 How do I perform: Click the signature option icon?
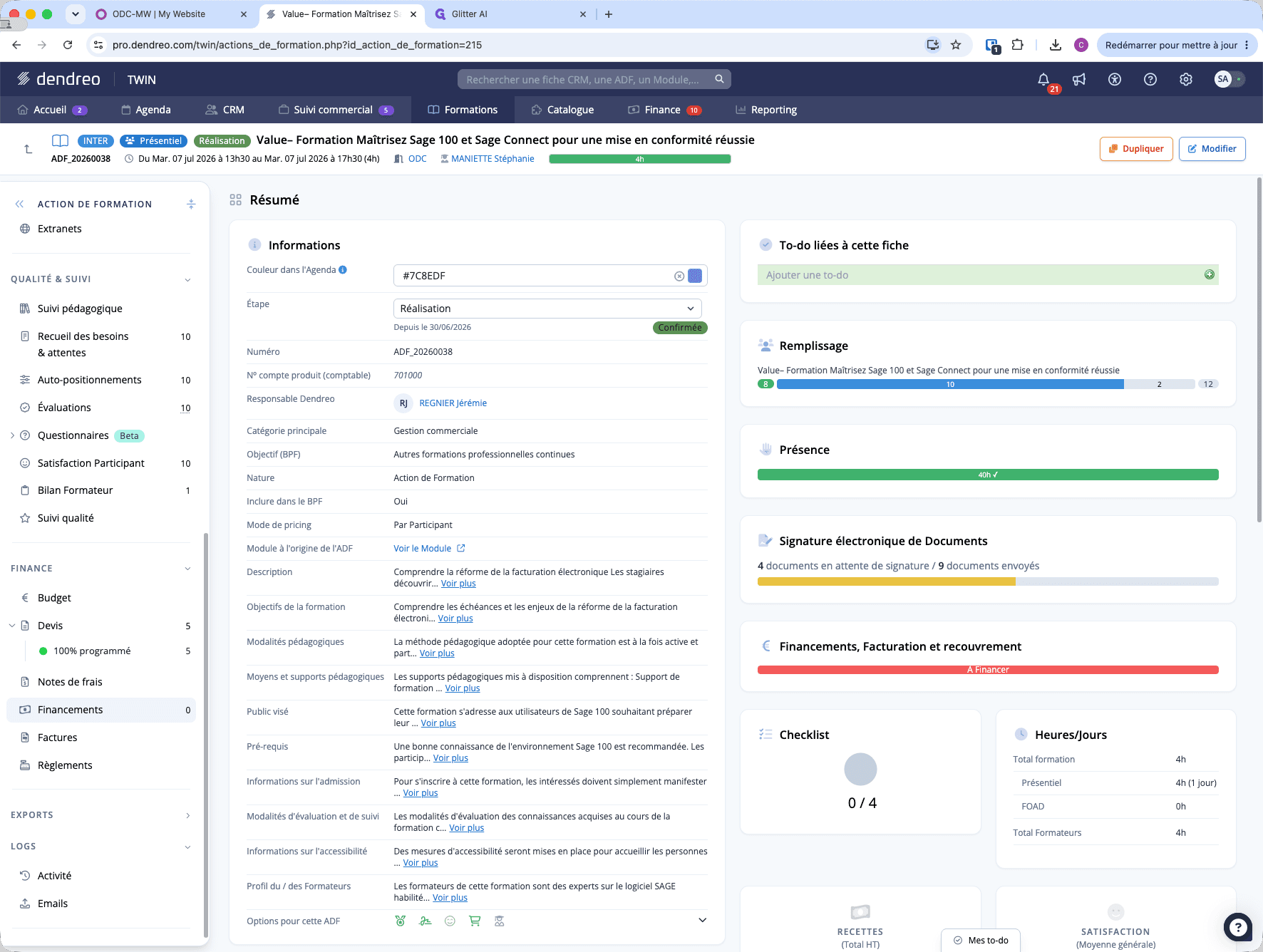(x=426, y=921)
